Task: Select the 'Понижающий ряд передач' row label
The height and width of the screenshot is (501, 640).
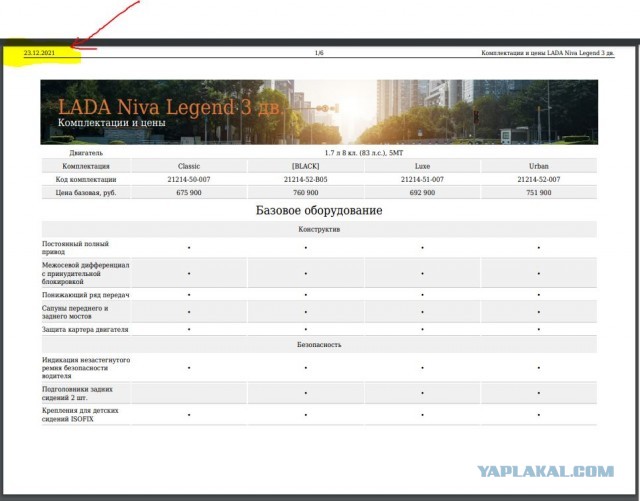Action: (86, 295)
